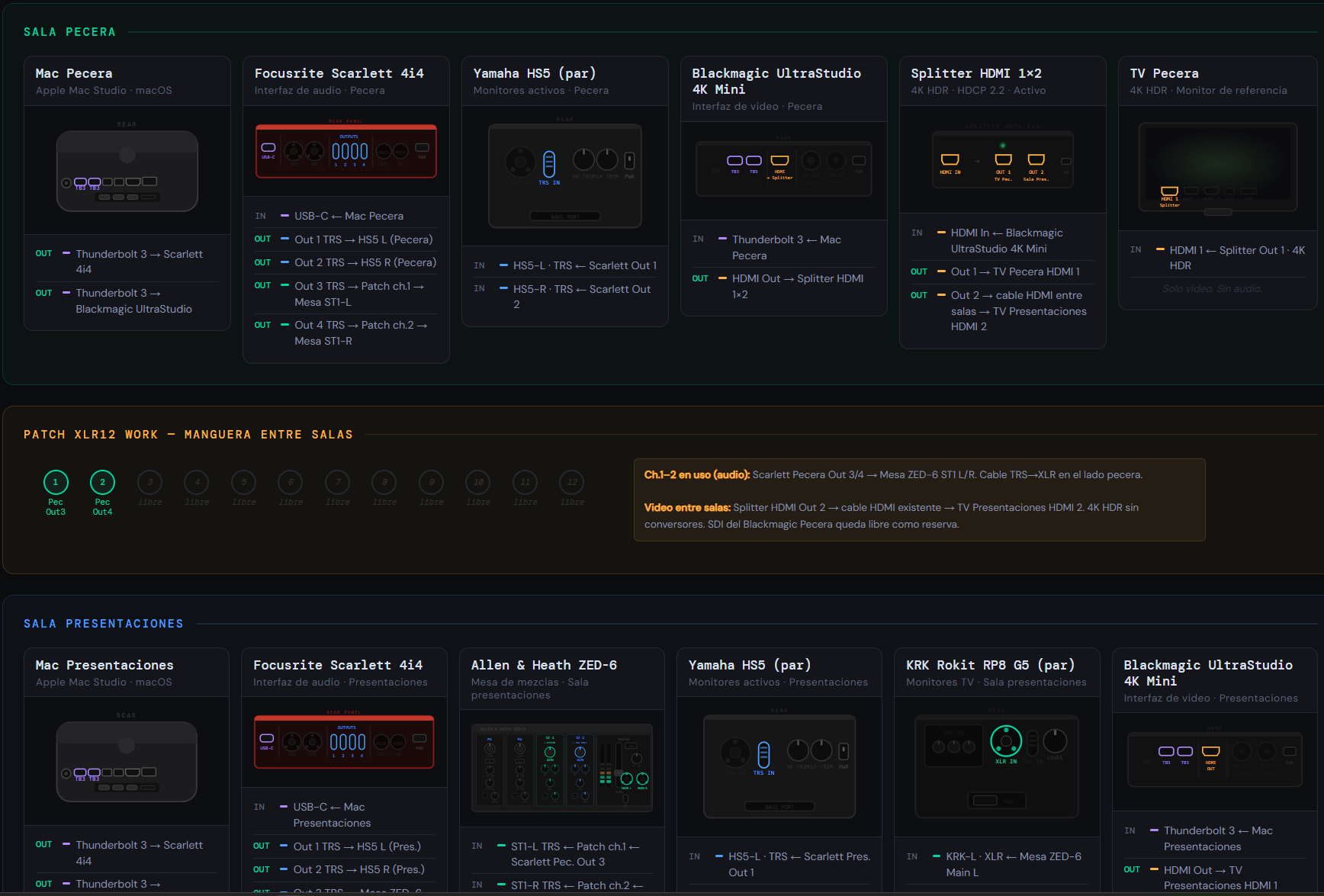The image size is (1324, 896).
Task: Click the 'KRK Rokit RP8 G5 (par)' title
Action: click(x=990, y=665)
